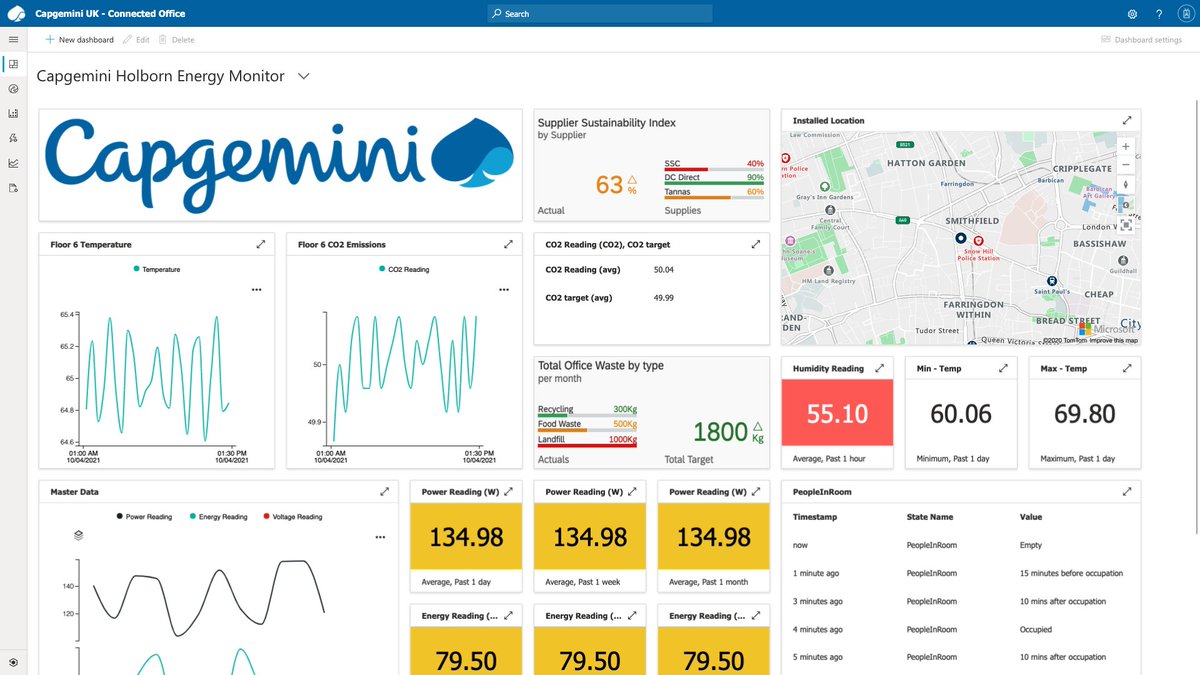Reset the map compass rotation

click(1126, 185)
